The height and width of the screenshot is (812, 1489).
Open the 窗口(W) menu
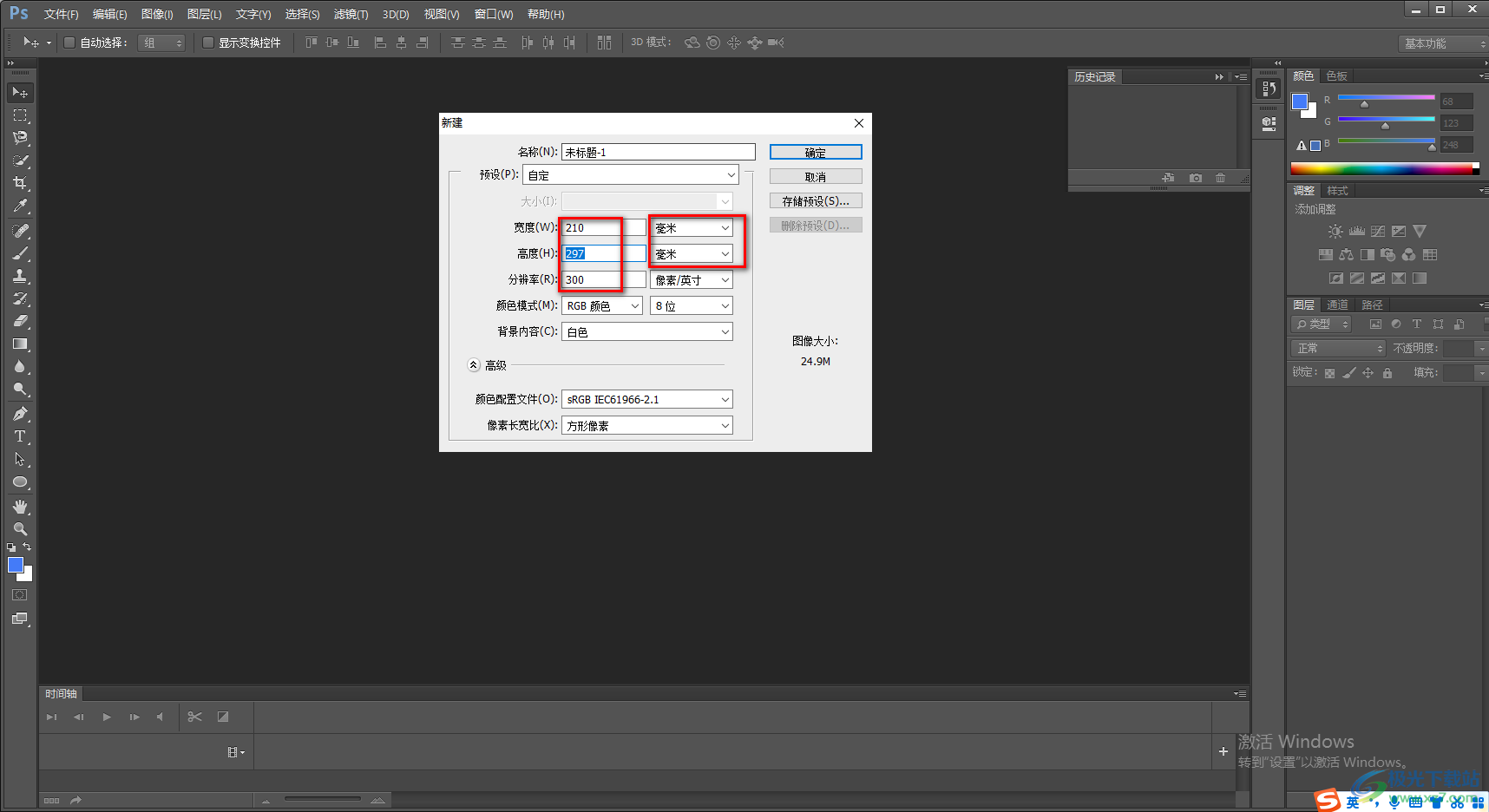coord(494,14)
